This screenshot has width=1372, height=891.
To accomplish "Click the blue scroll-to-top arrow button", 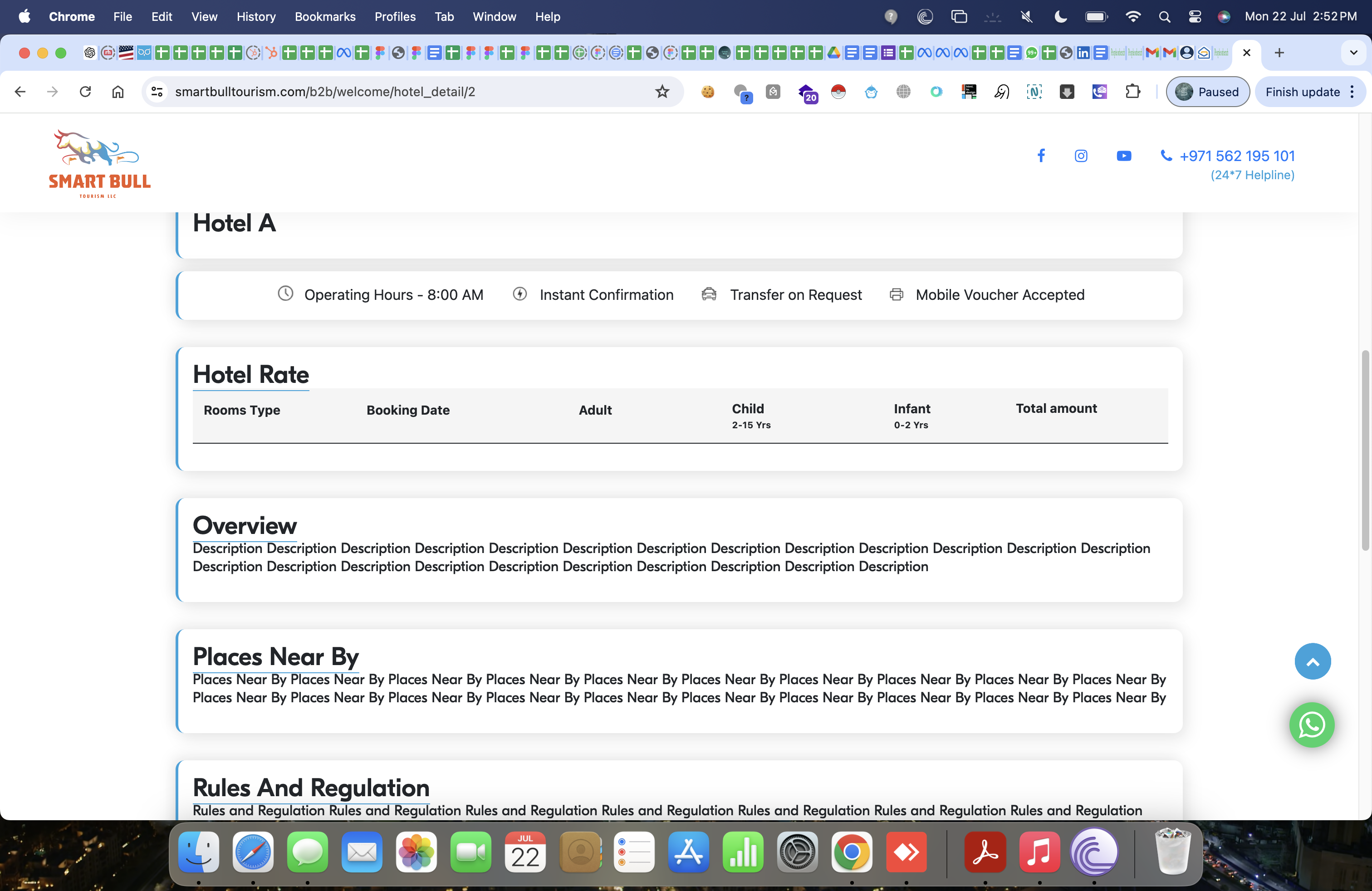I will pos(1312,661).
